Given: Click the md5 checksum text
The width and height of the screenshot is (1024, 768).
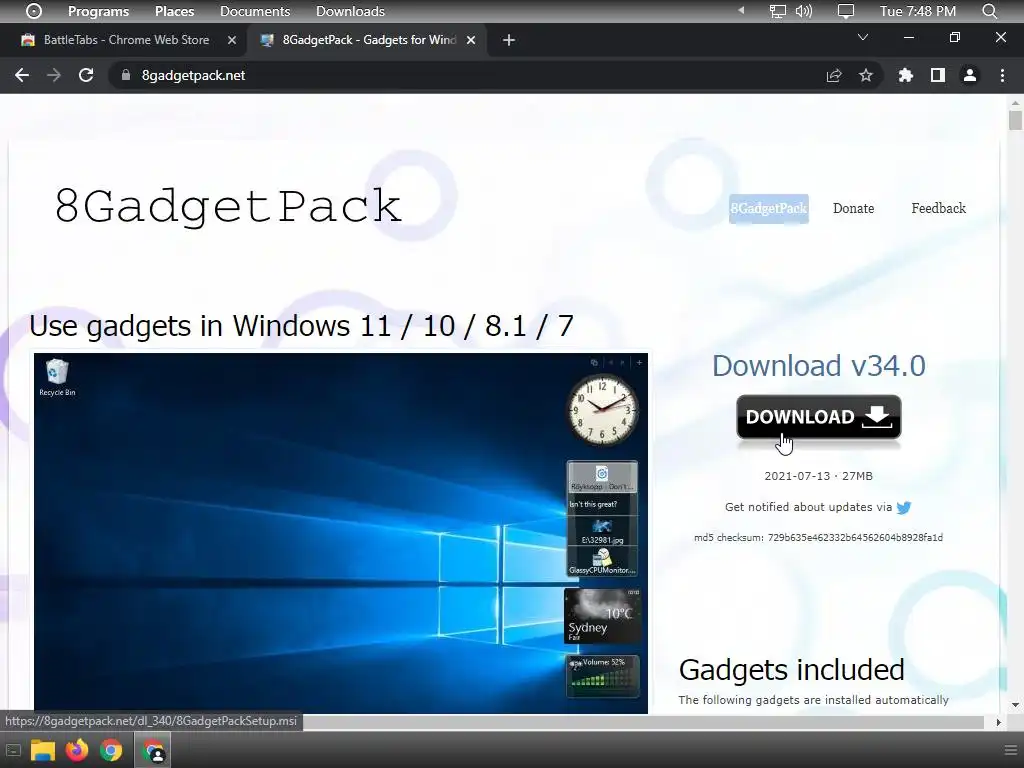Looking at the screenshot, I should coord(818,537).
